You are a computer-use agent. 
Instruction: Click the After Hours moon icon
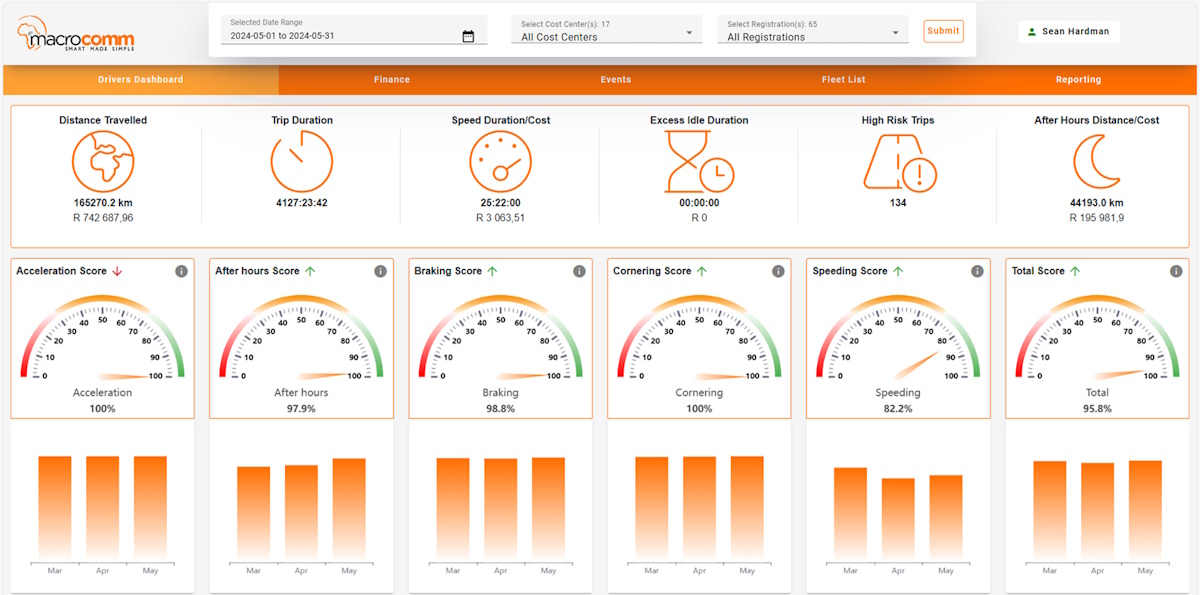coord(1096,161)
